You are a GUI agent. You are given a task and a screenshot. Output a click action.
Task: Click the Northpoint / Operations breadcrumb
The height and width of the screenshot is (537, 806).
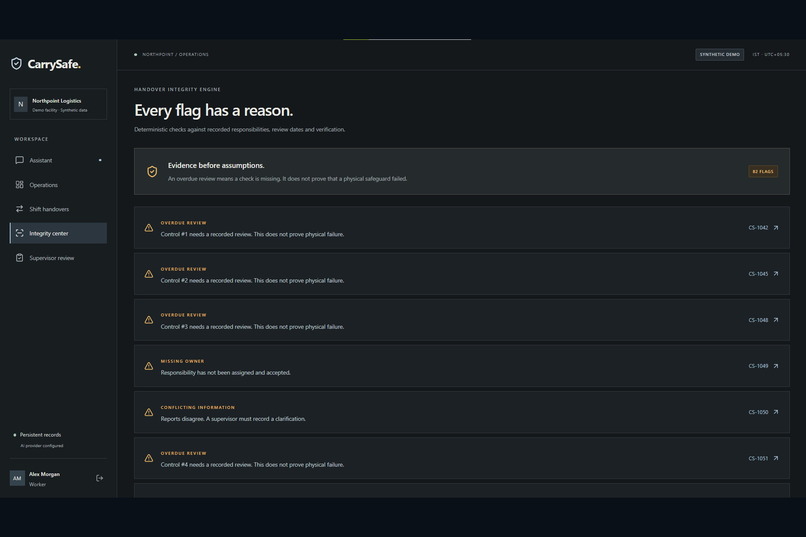(x=175, y=54)
